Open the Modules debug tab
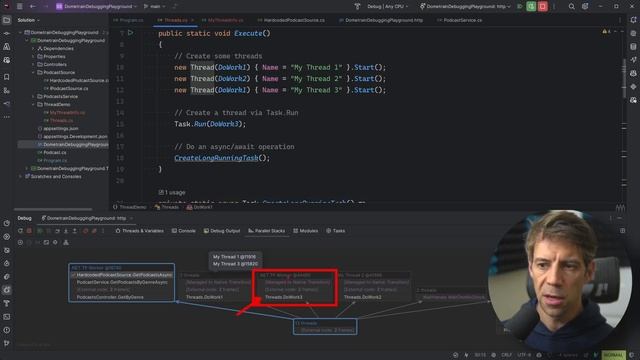Image resolution: width=640 pixels, height=360 pixels. 305,231
